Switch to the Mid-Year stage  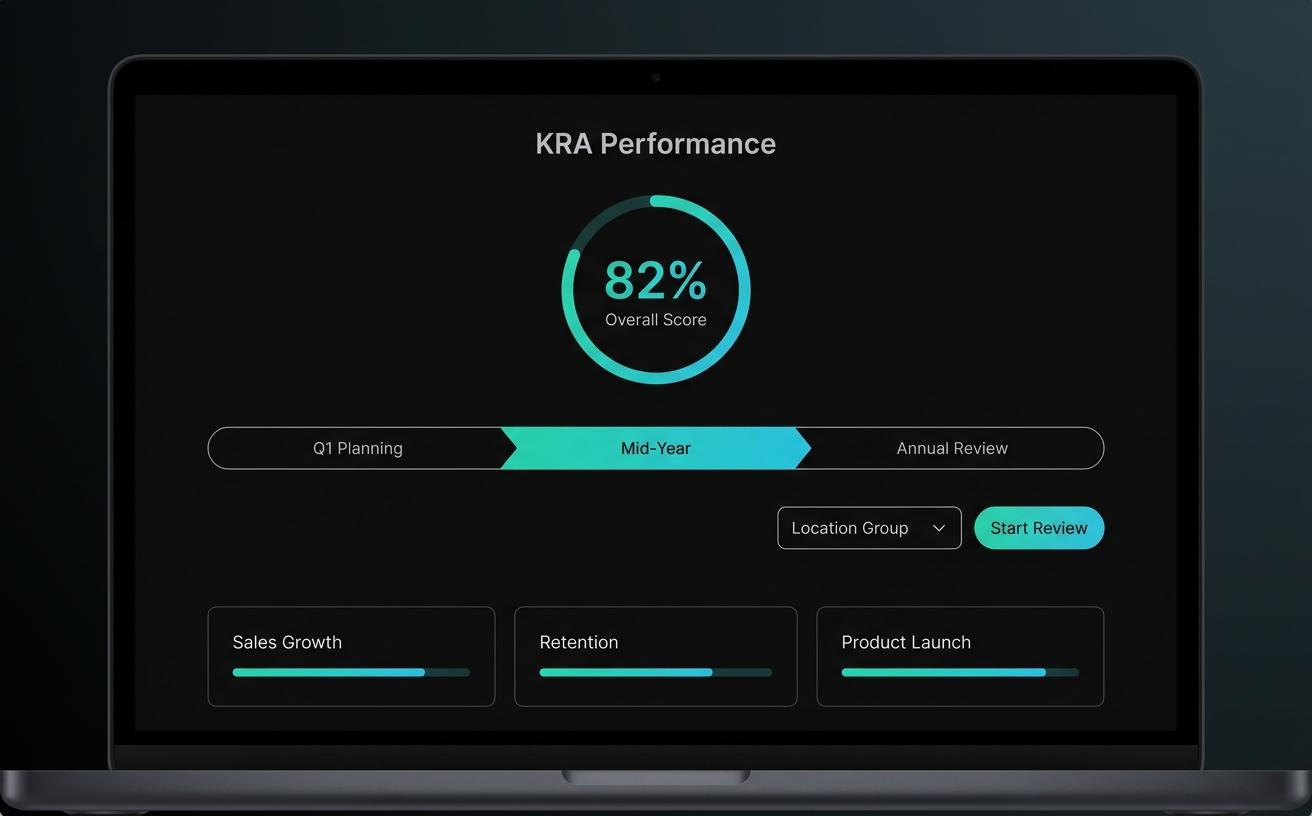pyautogui.click(x=656, y=448)
